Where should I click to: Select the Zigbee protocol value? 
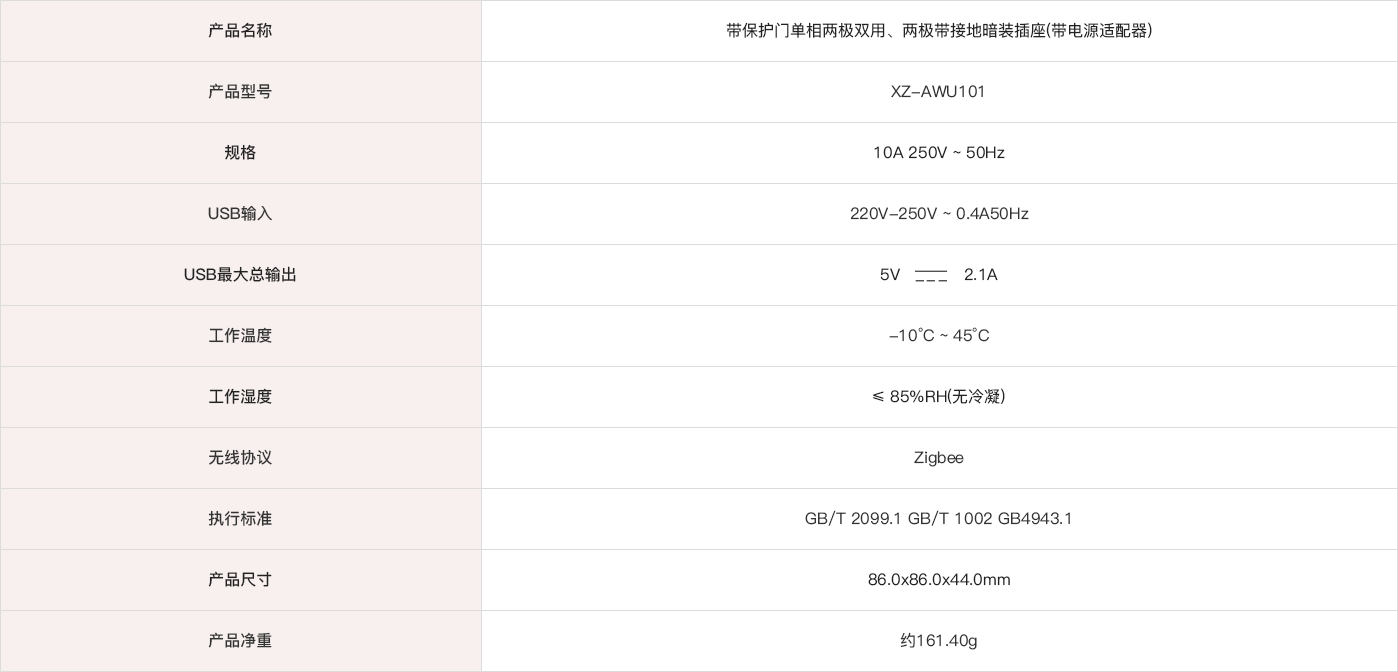[938, 458]
